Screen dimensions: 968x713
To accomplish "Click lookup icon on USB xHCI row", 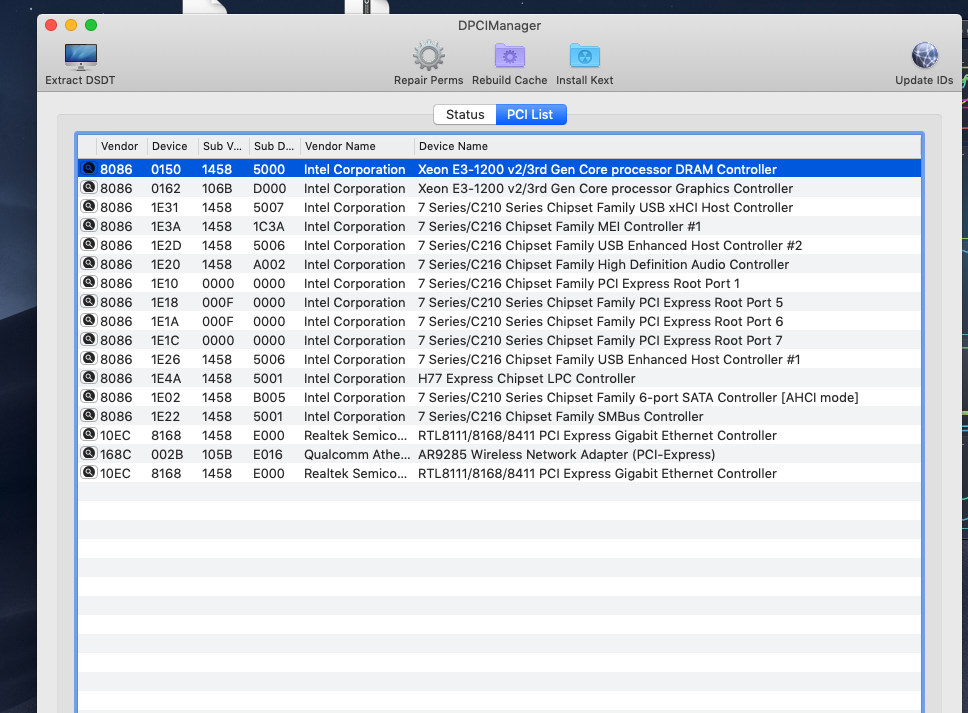I will (x=89, y=206).
